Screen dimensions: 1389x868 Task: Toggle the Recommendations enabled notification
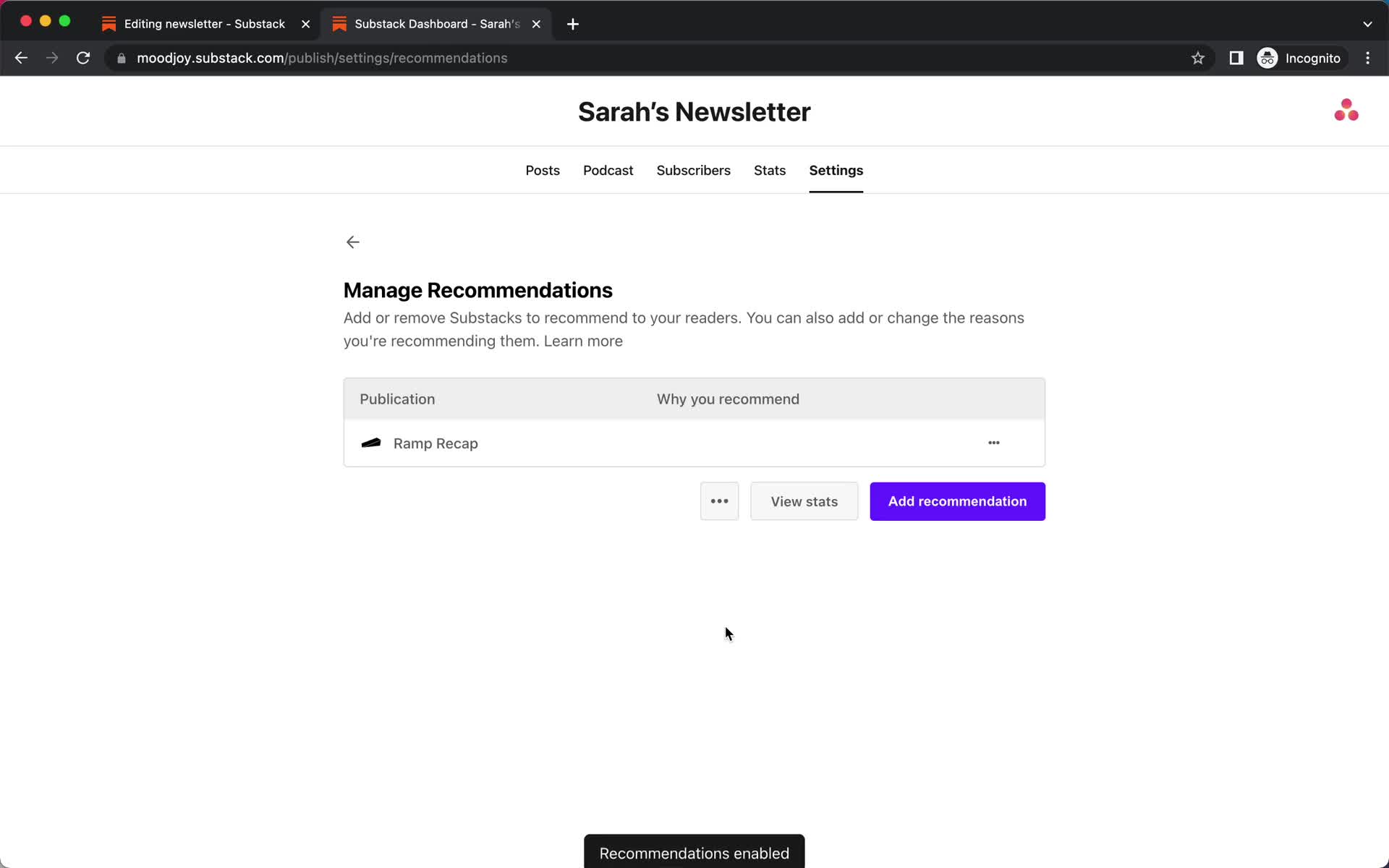click(x=694, y=853)
